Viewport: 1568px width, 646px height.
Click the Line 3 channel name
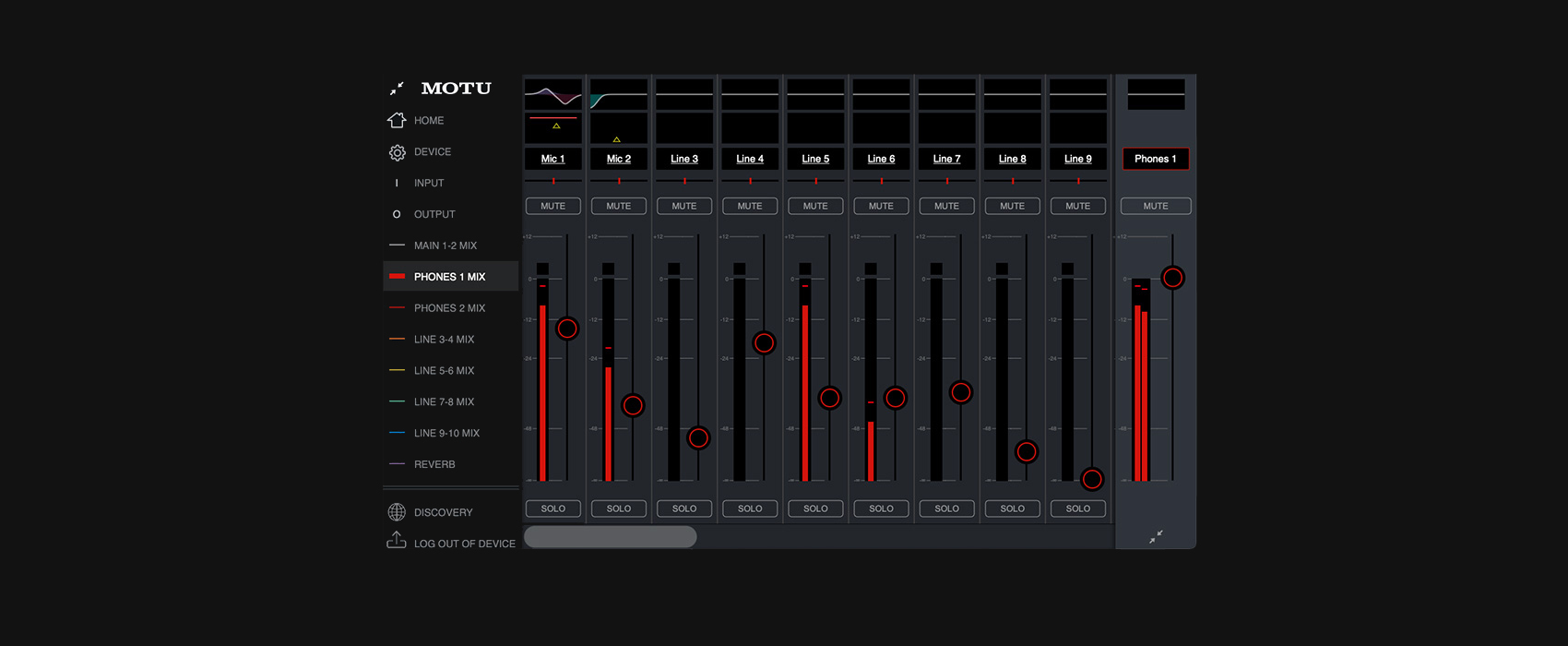tap(684, 159)
